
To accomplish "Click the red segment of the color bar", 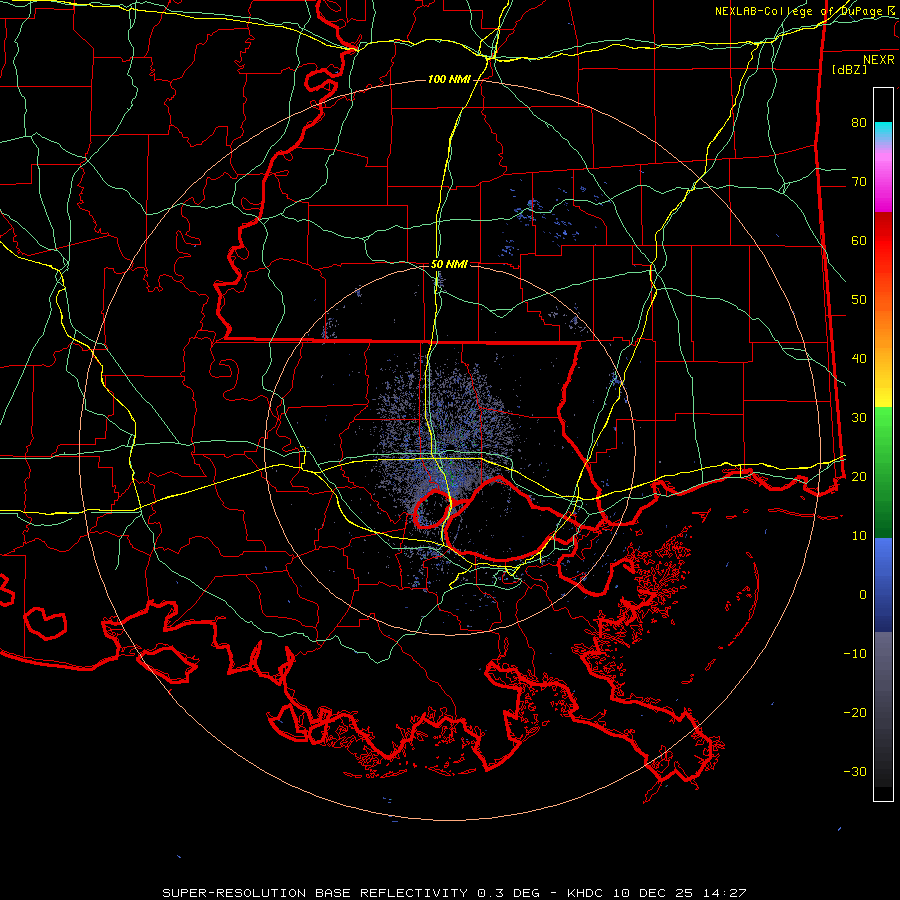I will 883,241.
